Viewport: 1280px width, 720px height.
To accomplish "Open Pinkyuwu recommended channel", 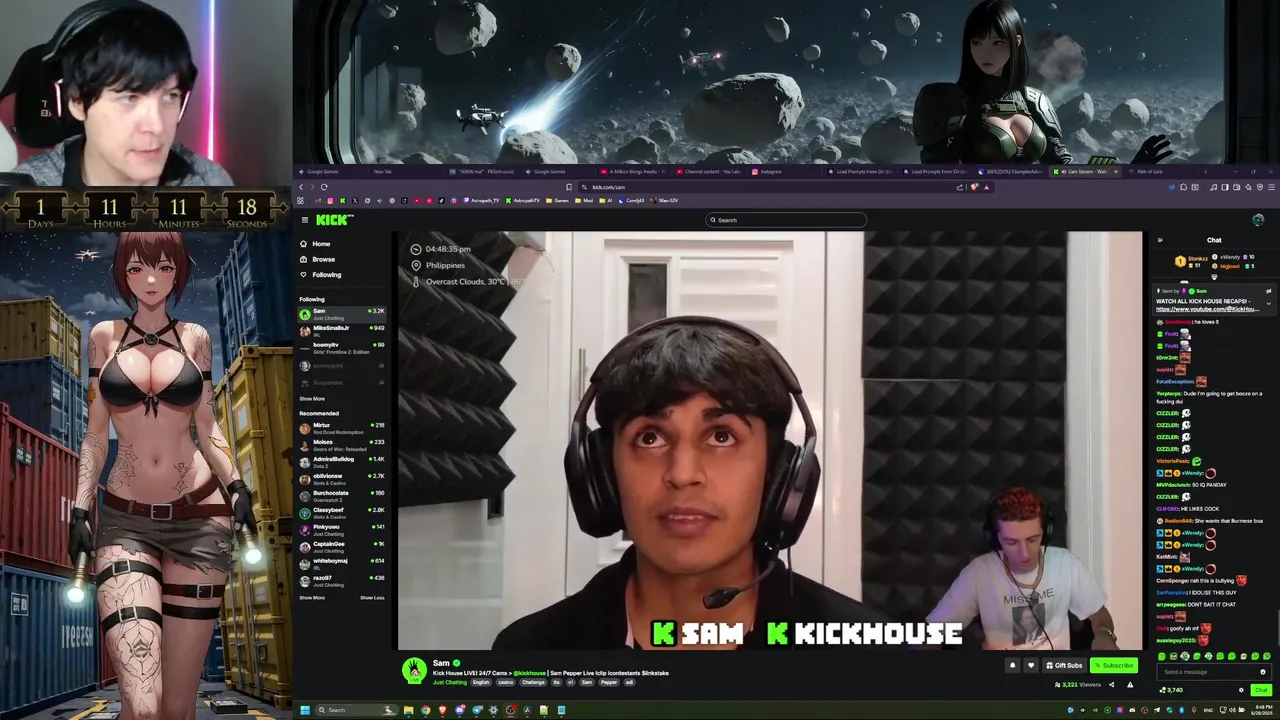I will pyautogui.click(x=342, y=530).
